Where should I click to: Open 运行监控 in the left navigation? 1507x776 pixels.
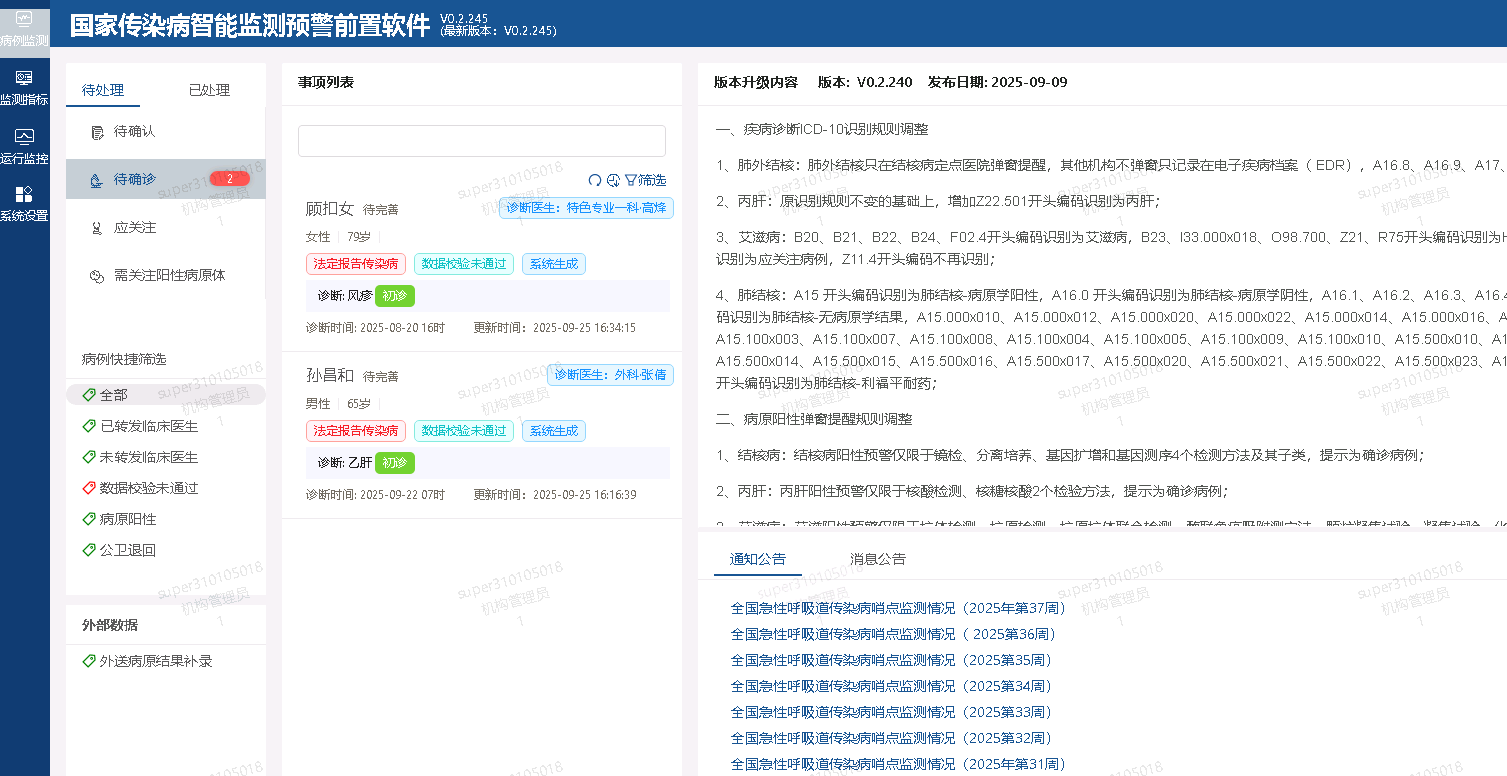click(x=24, y=146)
